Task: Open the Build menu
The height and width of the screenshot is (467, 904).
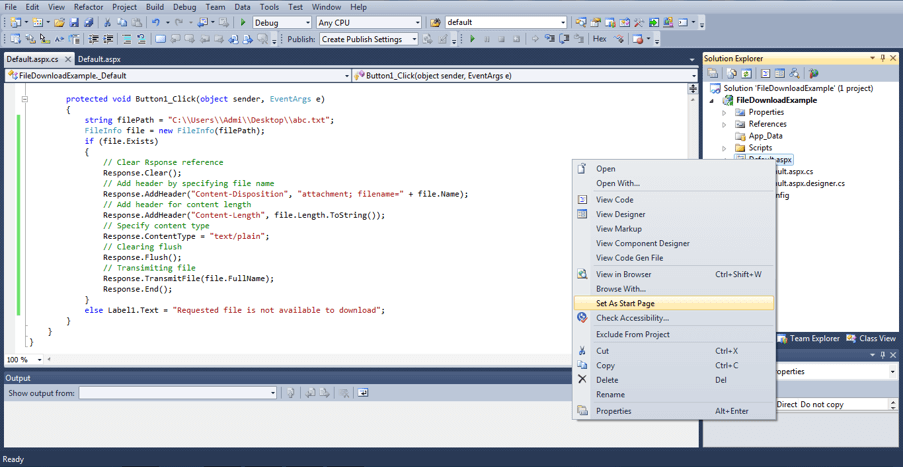Action: [x=153, y=7]
